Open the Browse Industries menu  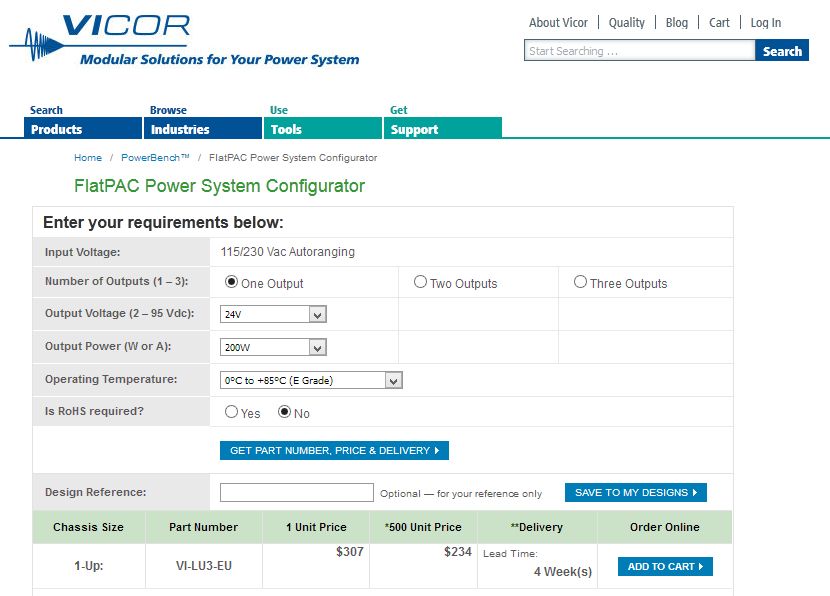(203, 128)
